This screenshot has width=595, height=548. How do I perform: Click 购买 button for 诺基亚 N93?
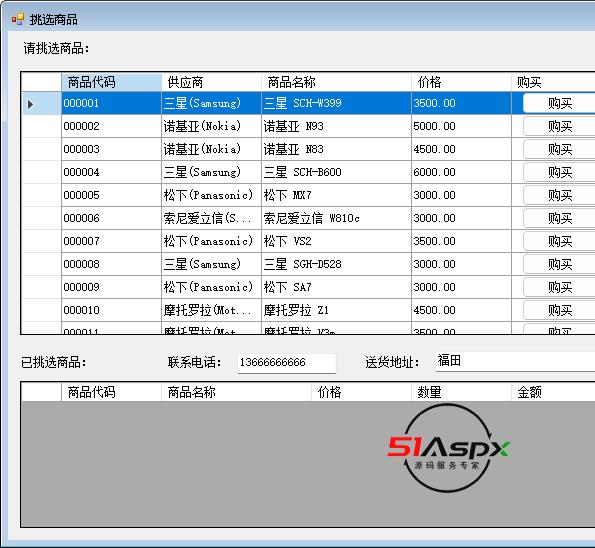tap(559, 126)
